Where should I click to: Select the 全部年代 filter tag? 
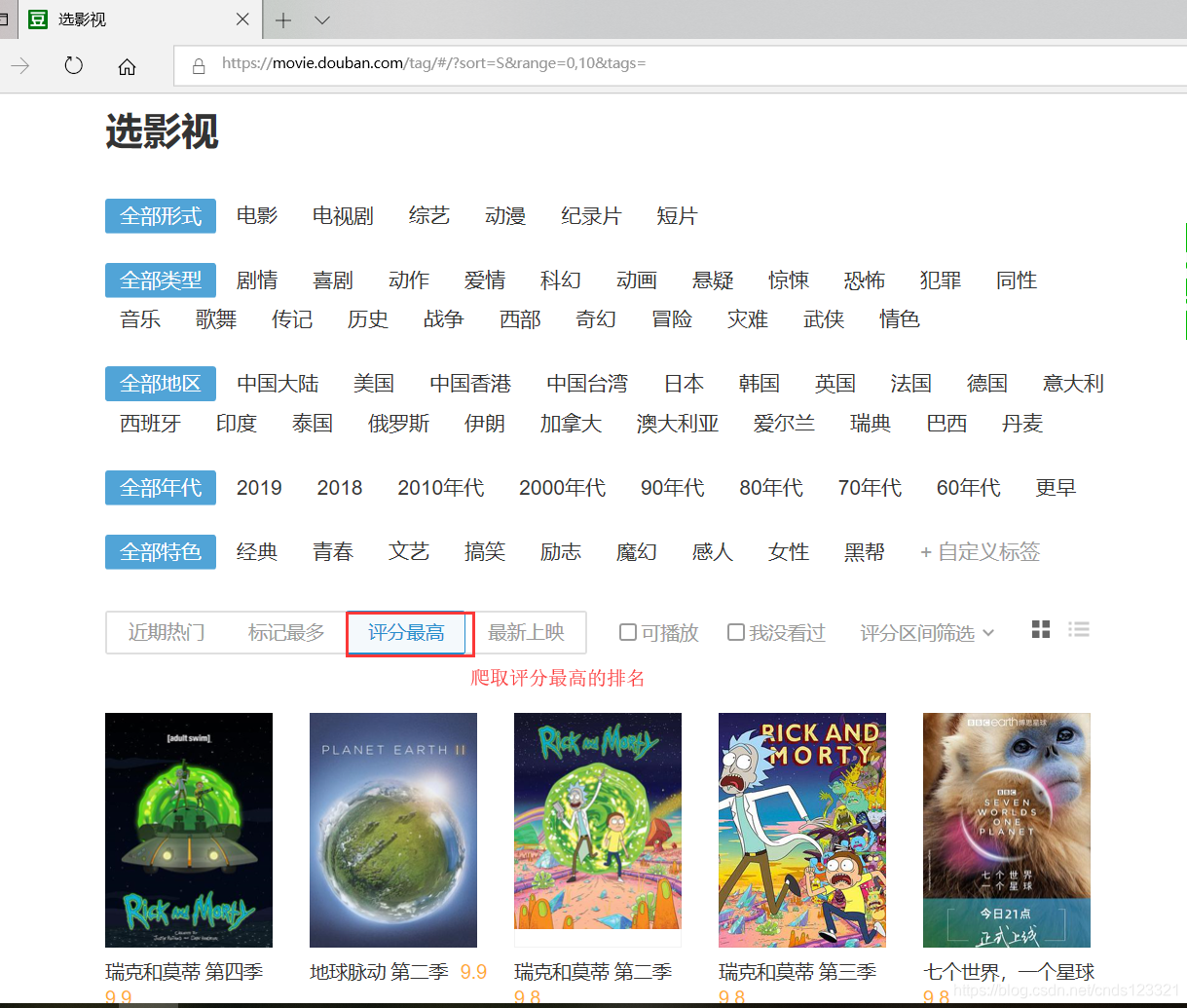161,488
